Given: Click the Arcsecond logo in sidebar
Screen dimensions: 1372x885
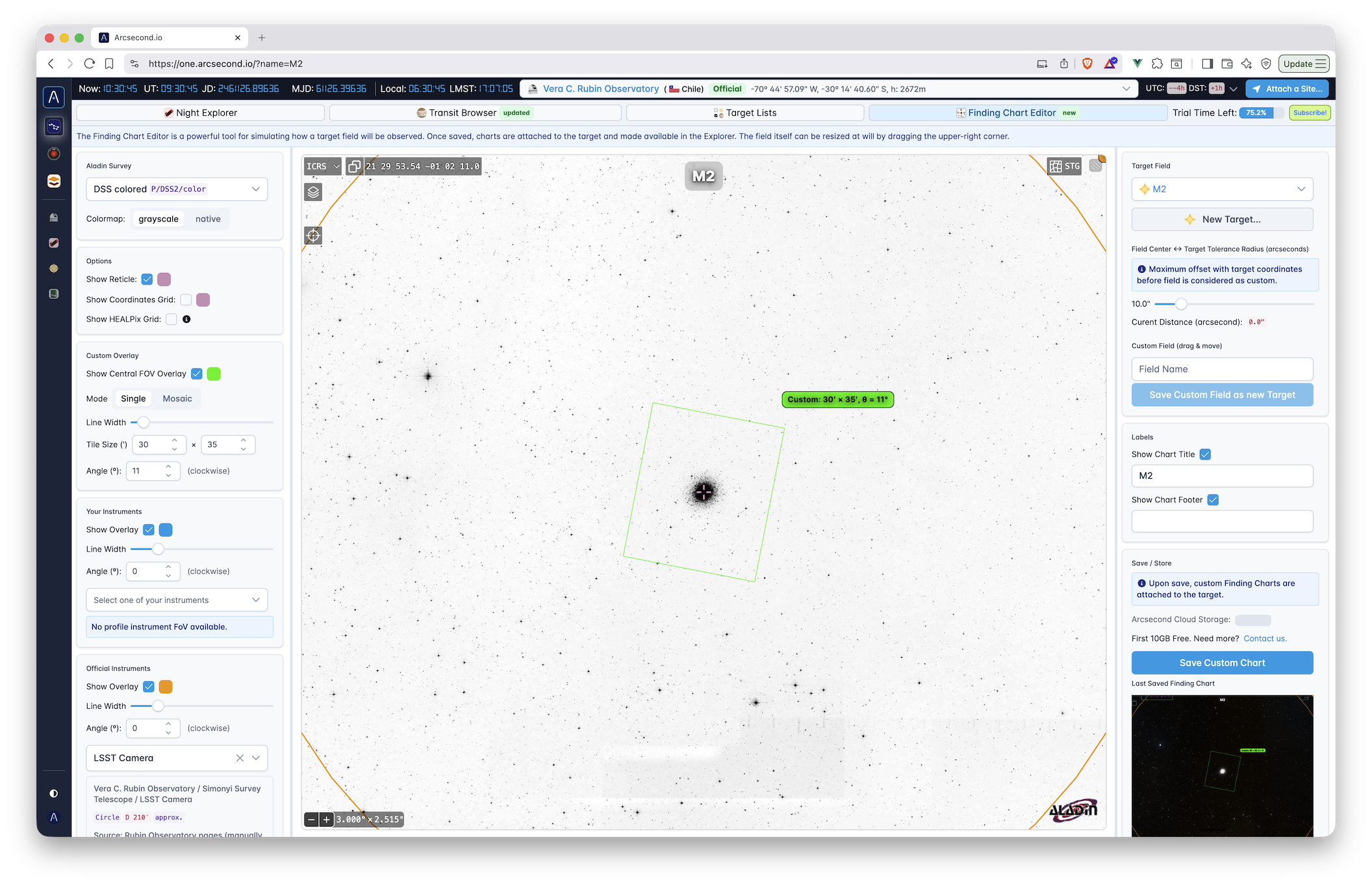Looking at the screenshot, I should [54, 97].
